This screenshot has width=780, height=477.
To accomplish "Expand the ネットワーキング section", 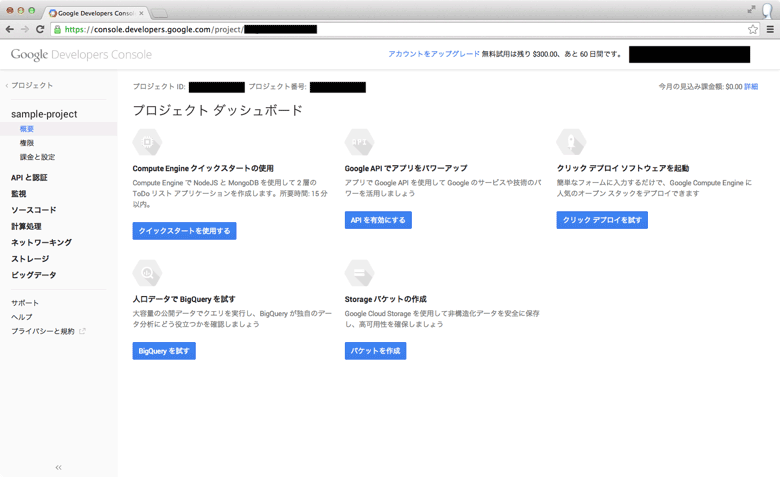I will pos(41,243).
